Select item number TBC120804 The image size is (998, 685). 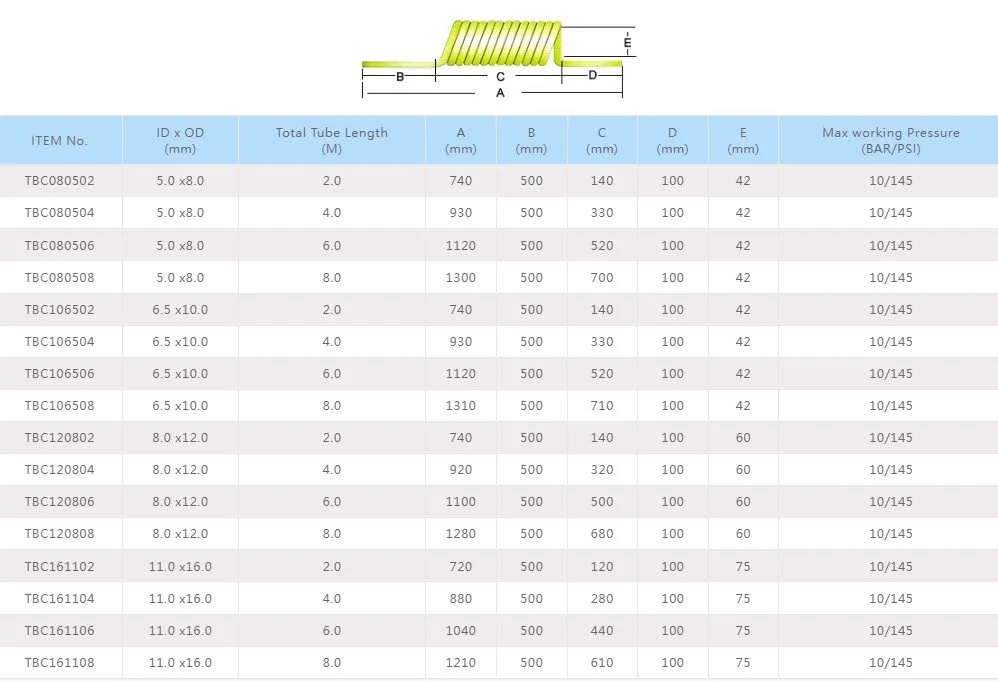click(x=59, y=469)
